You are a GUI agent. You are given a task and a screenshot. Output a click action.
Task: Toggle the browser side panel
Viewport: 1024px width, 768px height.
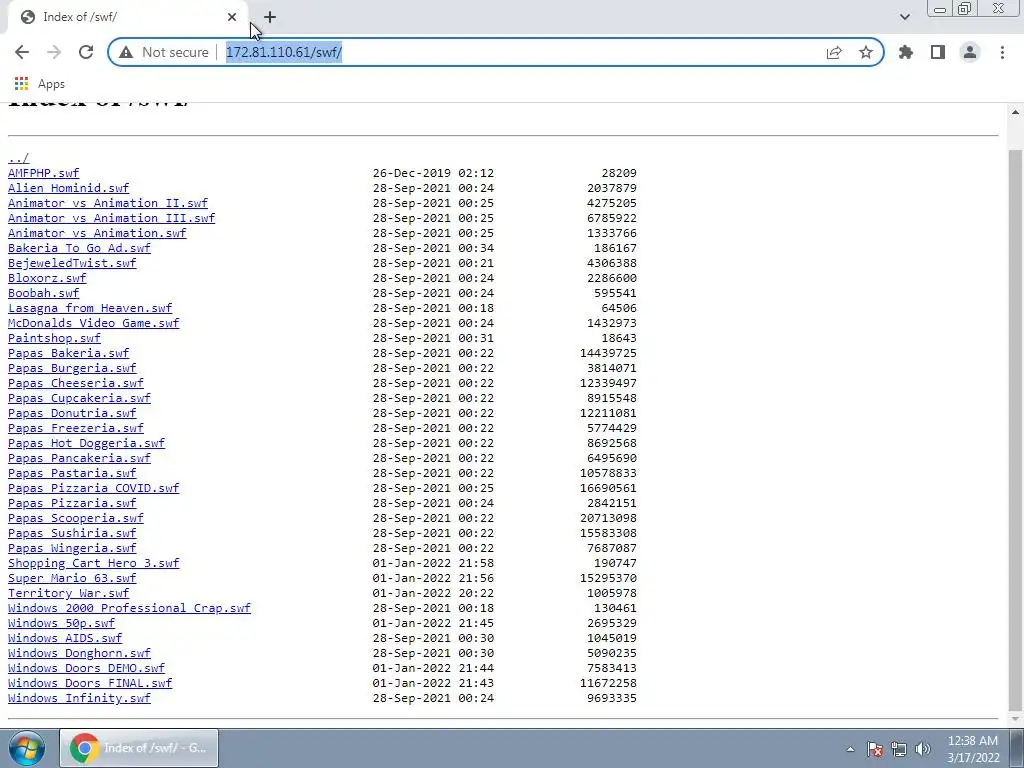click(938, 52)
